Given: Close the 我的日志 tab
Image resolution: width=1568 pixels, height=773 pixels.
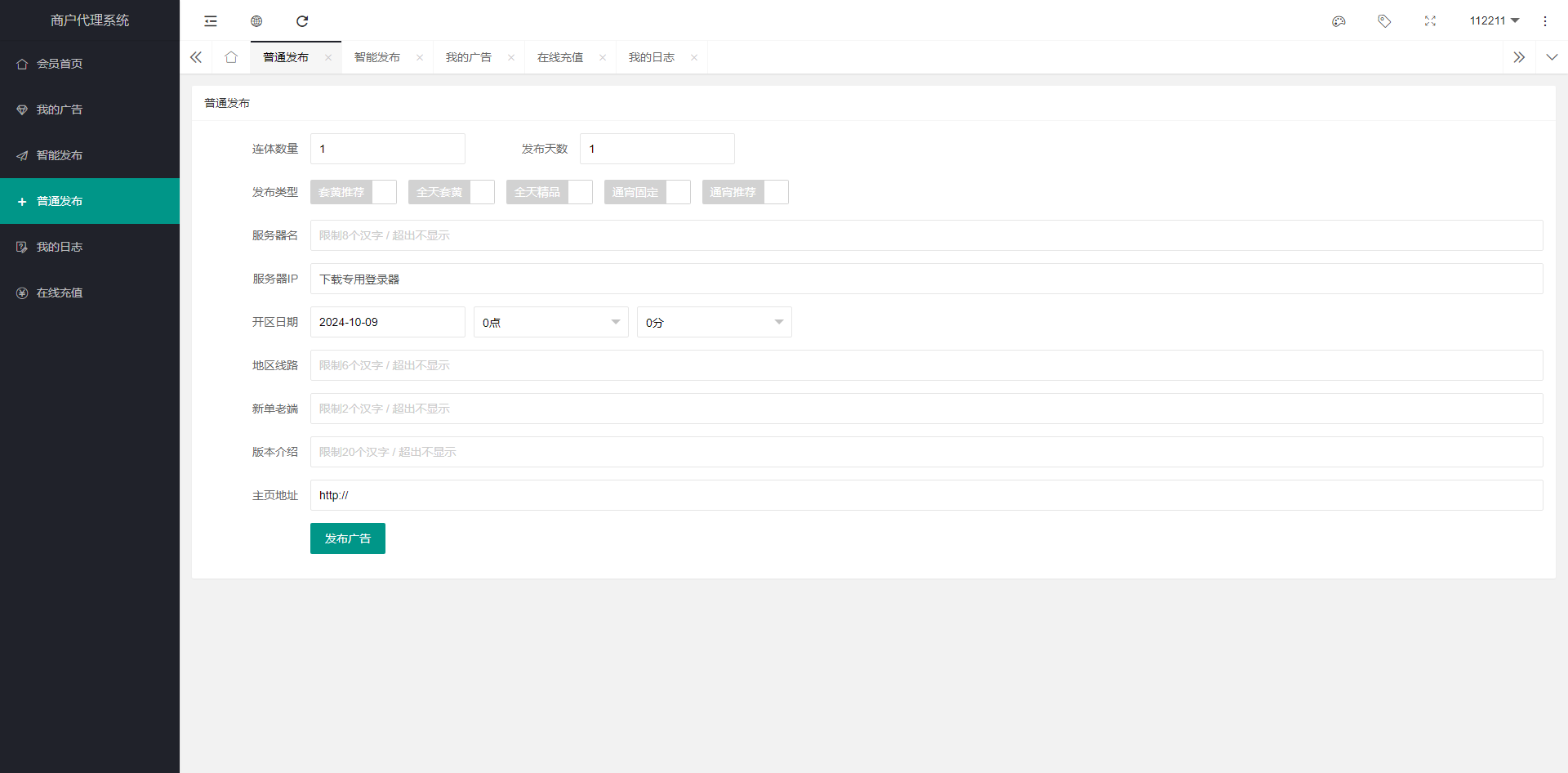Looking at the screenshot, I should (x=694, y=57).
